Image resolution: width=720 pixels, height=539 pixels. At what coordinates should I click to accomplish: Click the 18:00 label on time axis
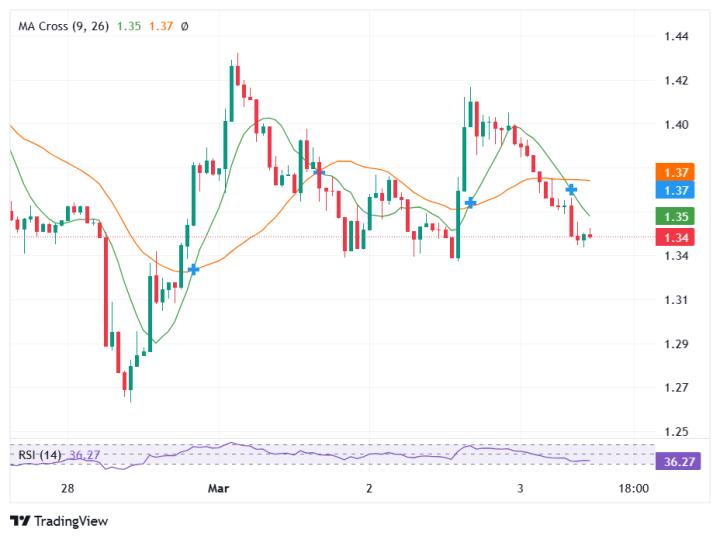634,488
